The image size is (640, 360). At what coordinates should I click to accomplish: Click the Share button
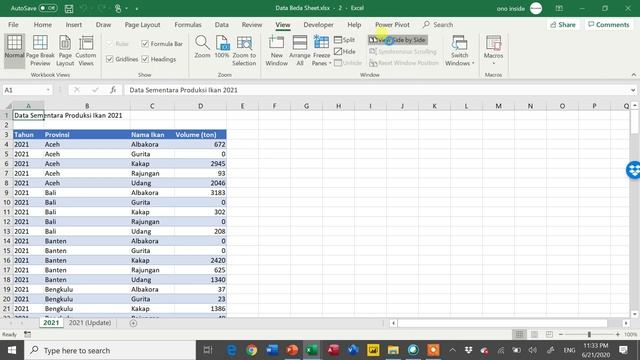pos(563,24)
